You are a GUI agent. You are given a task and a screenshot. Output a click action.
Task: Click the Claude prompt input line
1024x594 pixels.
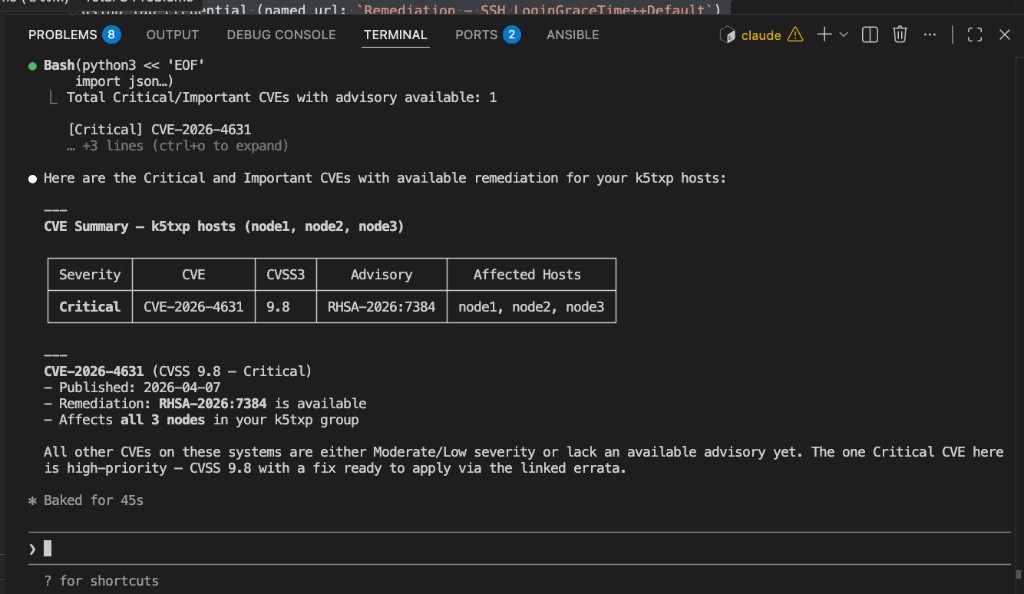(x=519, y=548)
